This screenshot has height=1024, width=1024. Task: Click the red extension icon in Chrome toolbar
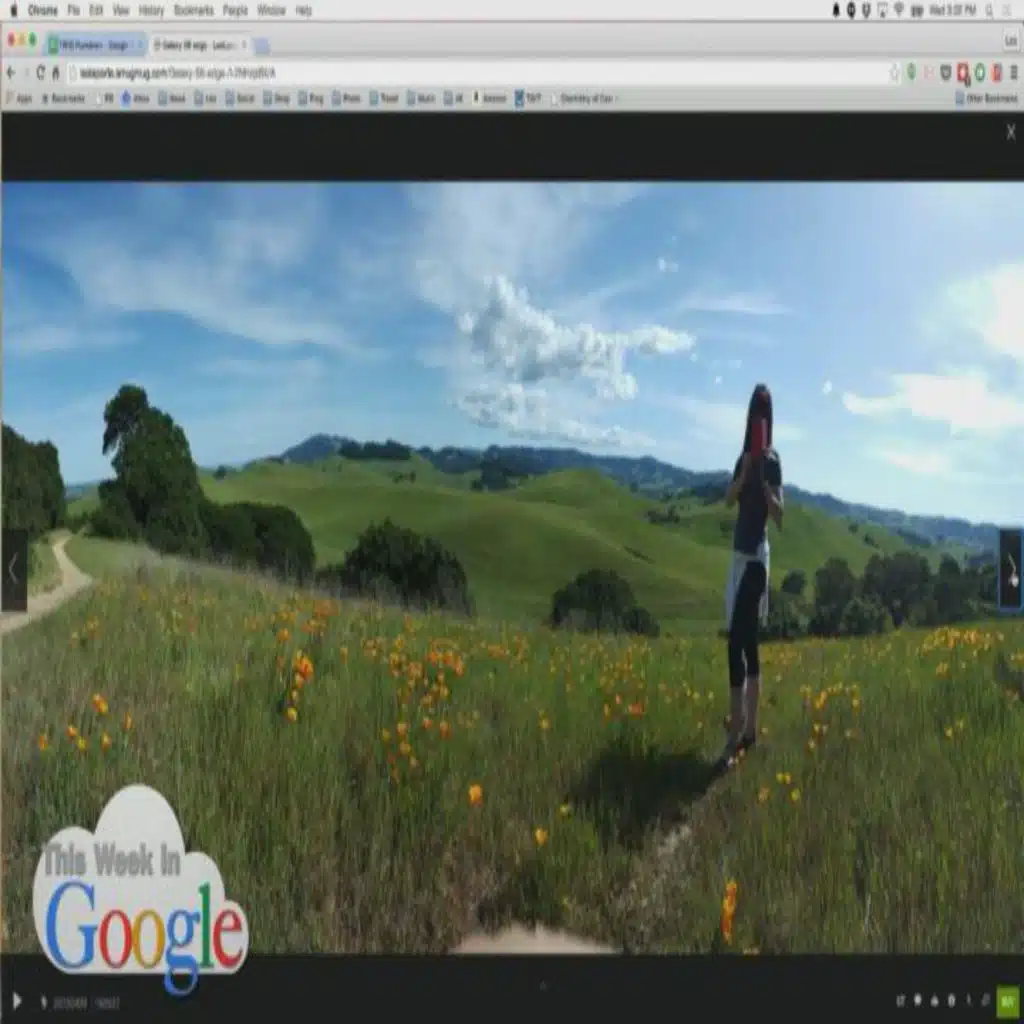tap(963, 72)
